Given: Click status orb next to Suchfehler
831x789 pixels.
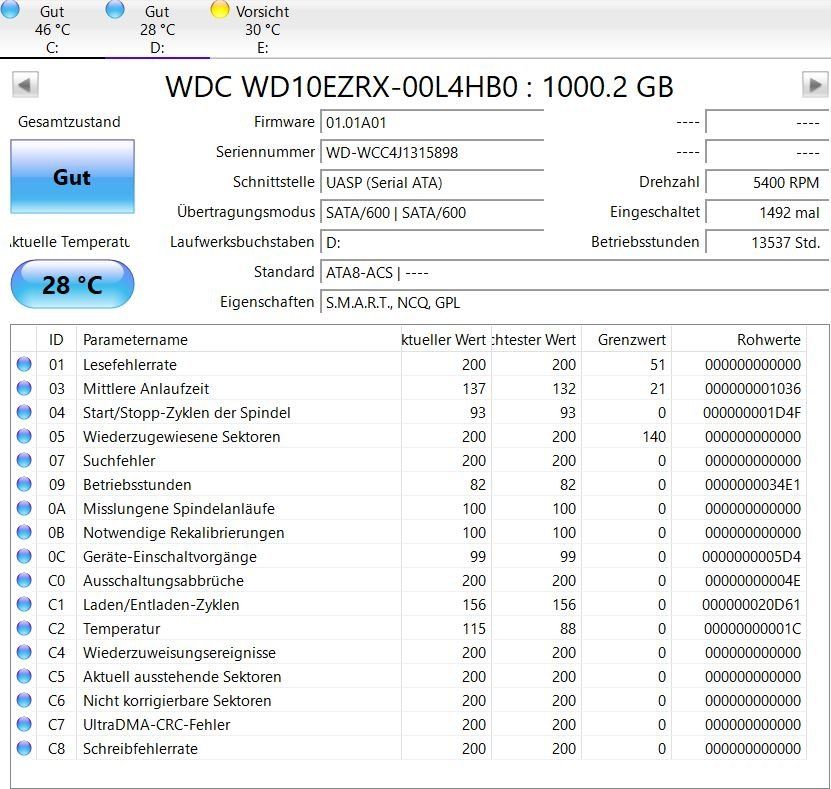Looking at the screenshot, I should coord(24,460).
